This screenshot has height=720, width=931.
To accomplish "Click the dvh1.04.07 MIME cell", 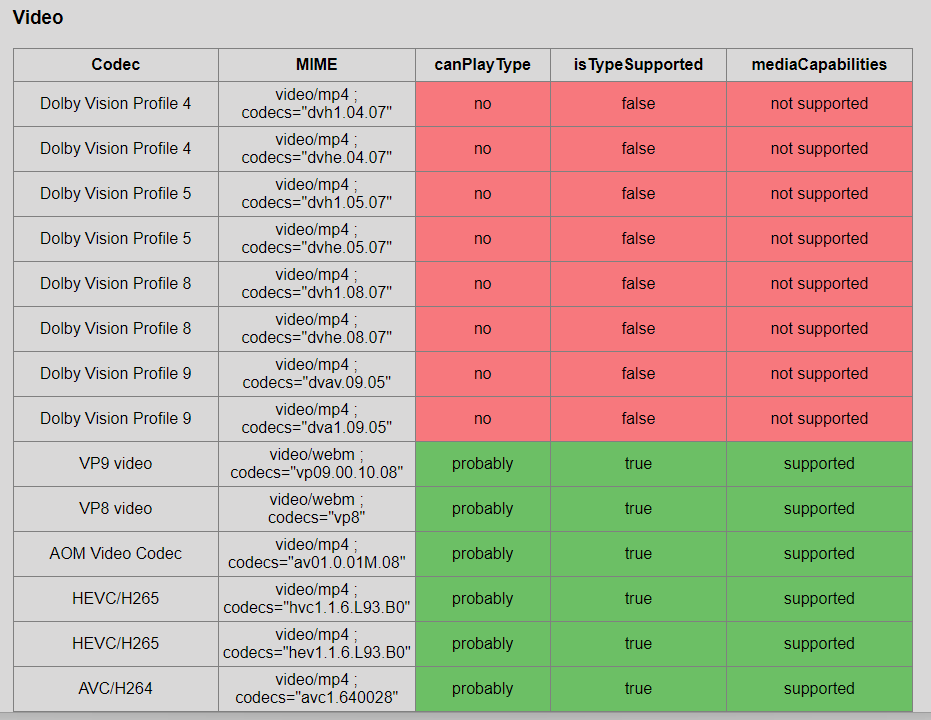I will pyautogui.click(x=316, y=104).
